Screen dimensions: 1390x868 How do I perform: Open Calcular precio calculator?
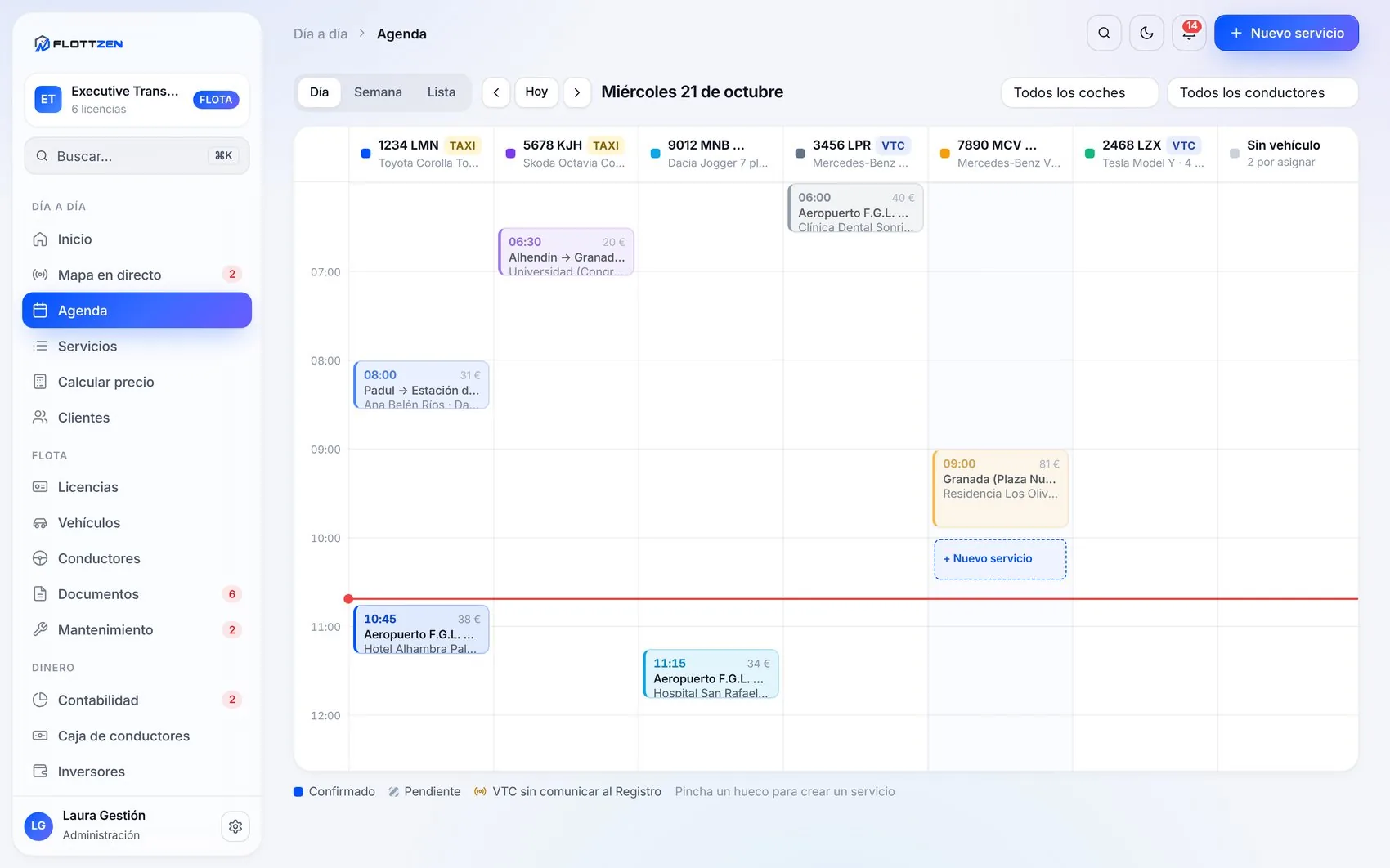point(137,382)
